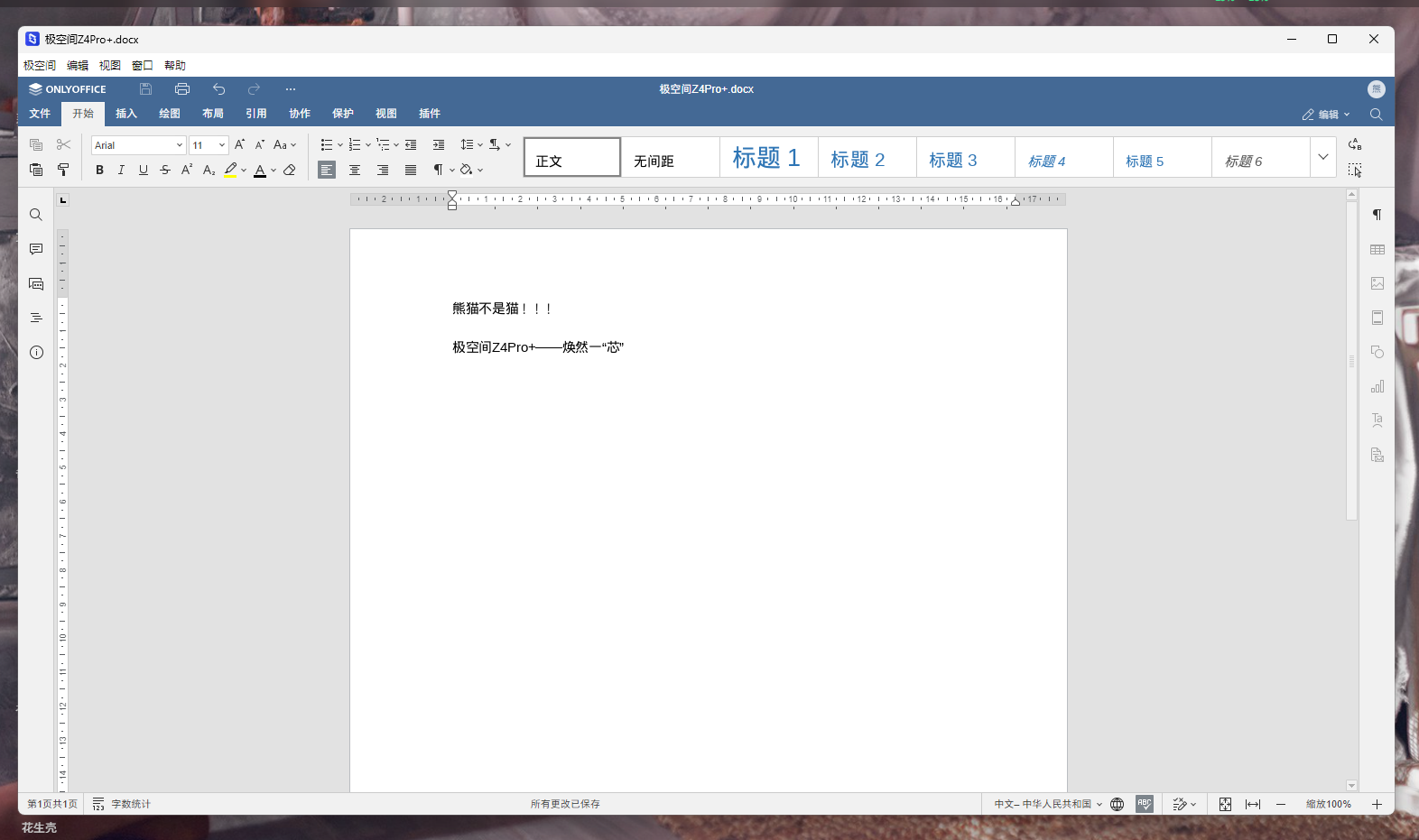Image resolution: width=1419 pixels, height=840 pixels.
Task: Center align the paragraph
Action: [x=355, y=170]
